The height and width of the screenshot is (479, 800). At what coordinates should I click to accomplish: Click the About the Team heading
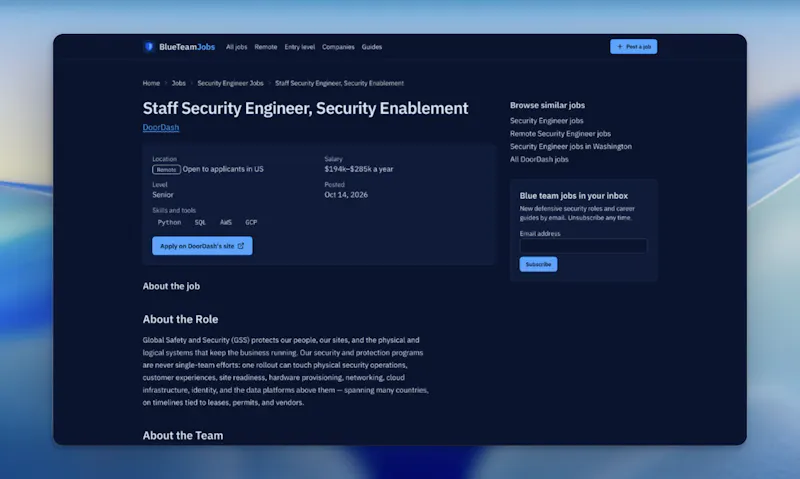tap(183, 435)
